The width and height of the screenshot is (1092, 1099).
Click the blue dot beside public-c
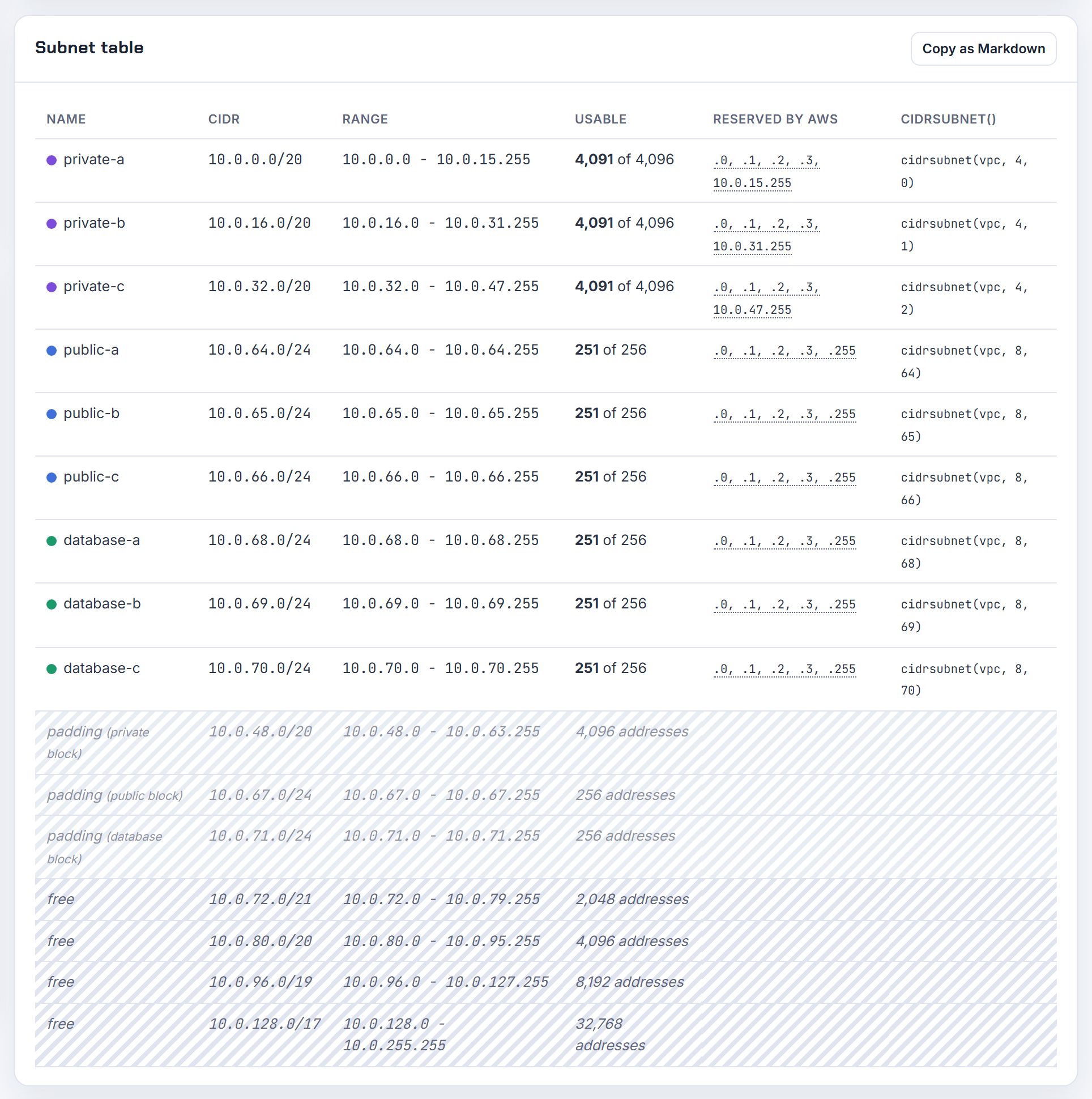51,478
